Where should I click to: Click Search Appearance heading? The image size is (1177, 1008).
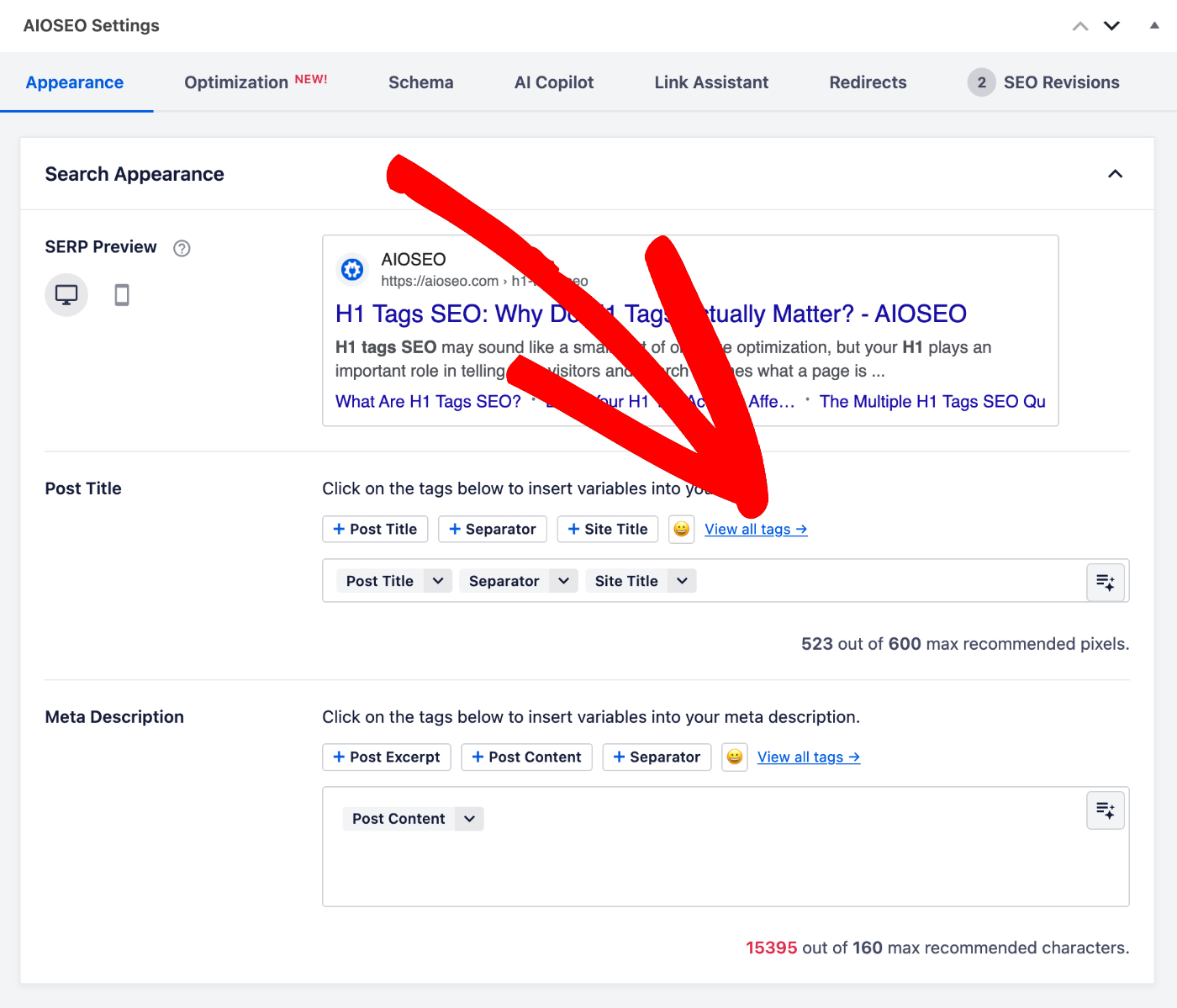pyautogui.click(x=135, y=174)
